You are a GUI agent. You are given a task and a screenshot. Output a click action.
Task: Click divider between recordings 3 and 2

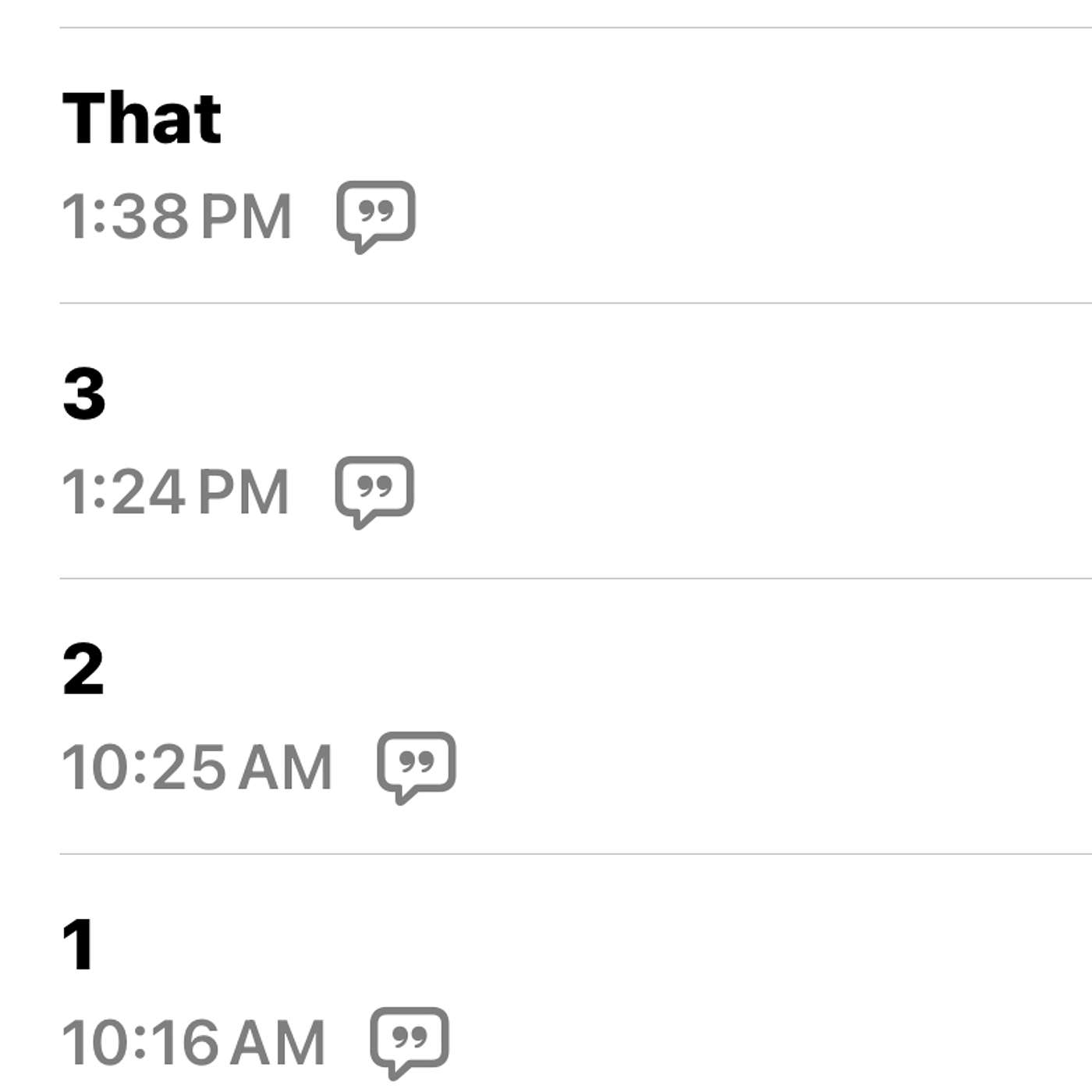[x=576, y=579]
